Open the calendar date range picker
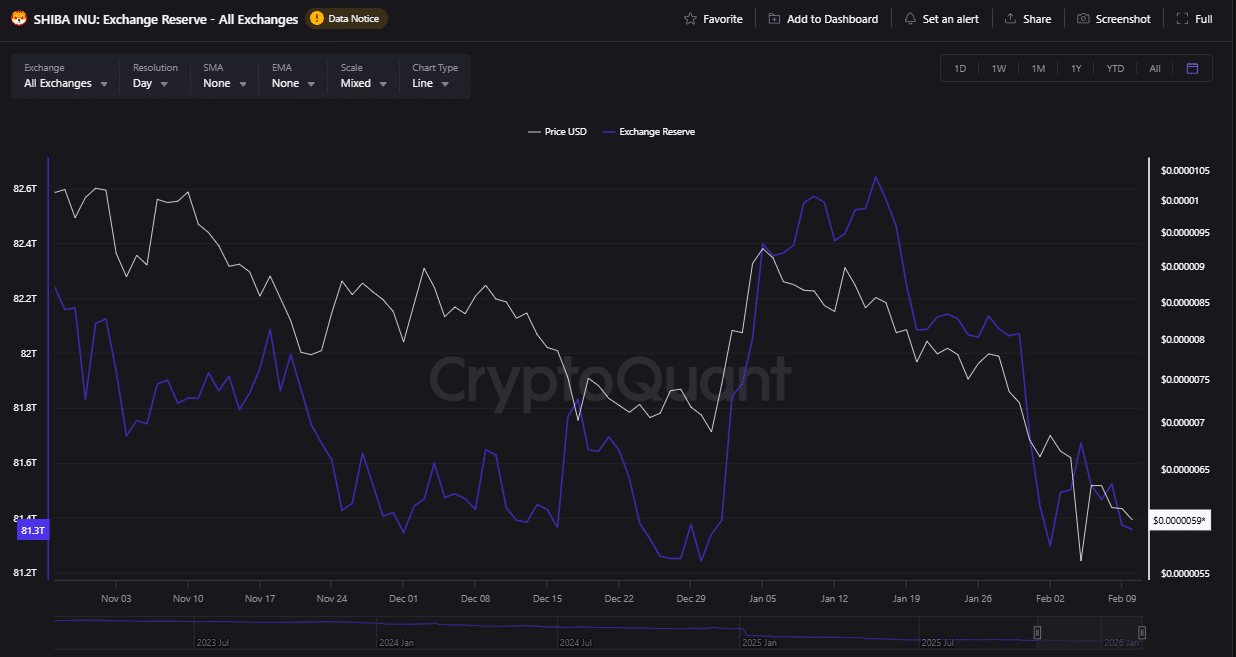The image size is (1236, 657). (1191, 68)
